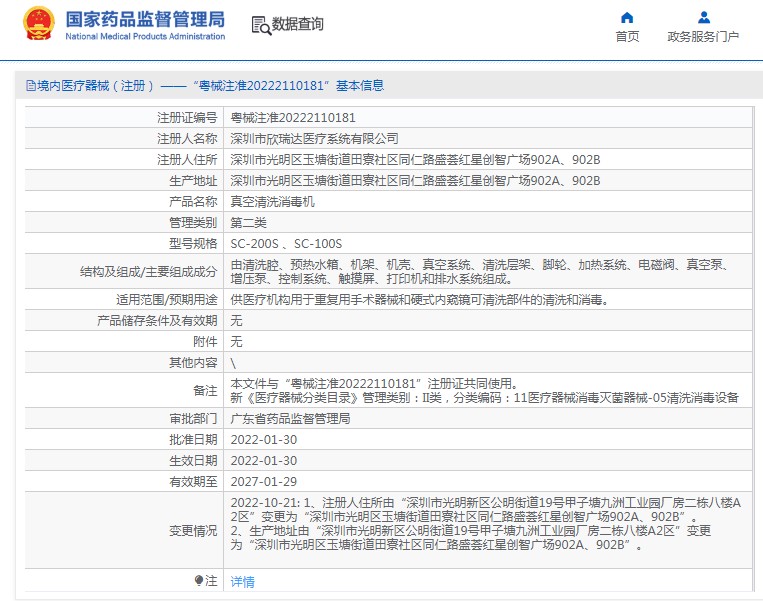Select 深圳市欣瑞达医疗系统有限公司 registrant name
The width and height of the screenshot is (763, 601).
pos(314,139)
